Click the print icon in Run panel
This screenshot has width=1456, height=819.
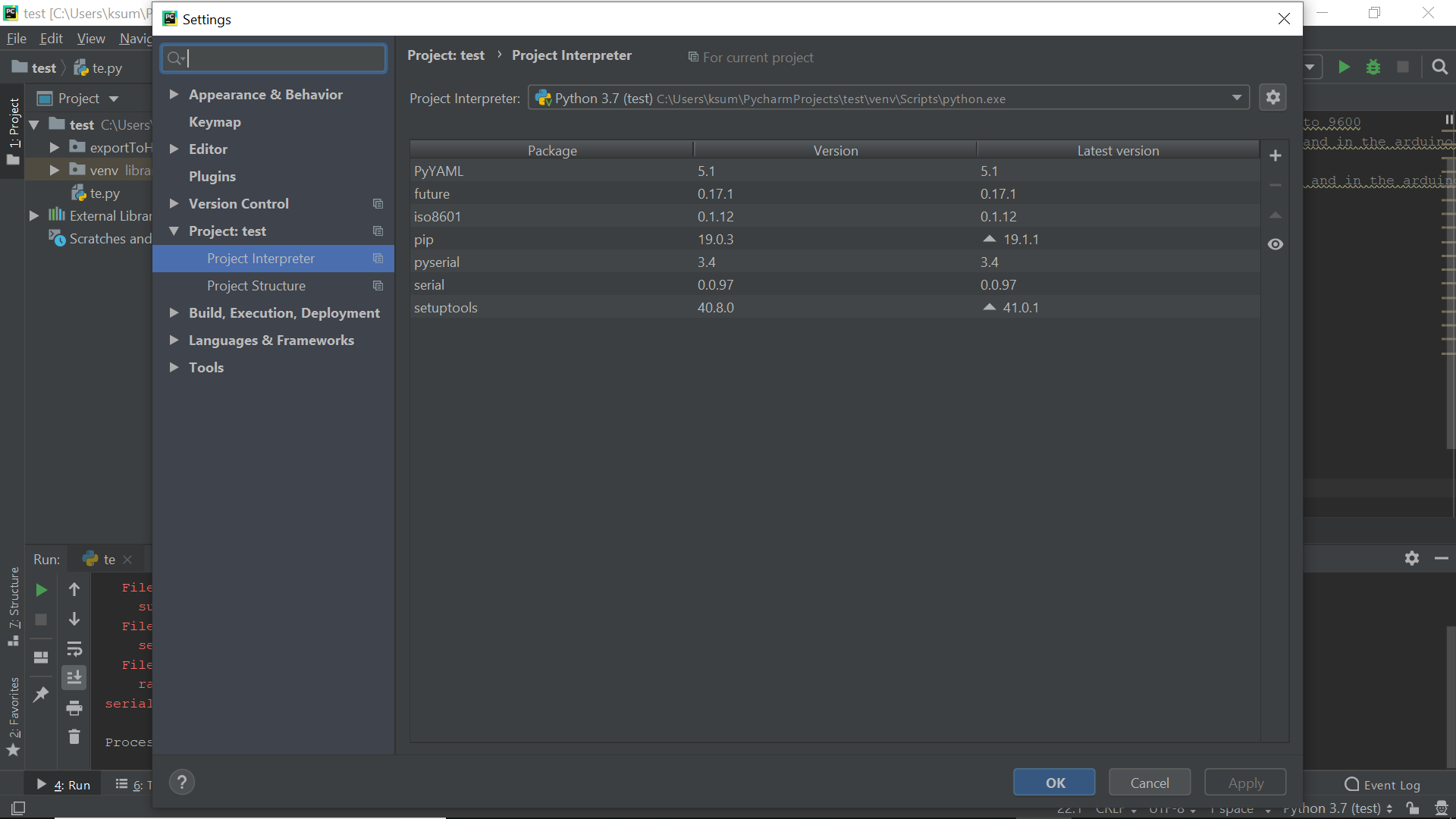74,708
